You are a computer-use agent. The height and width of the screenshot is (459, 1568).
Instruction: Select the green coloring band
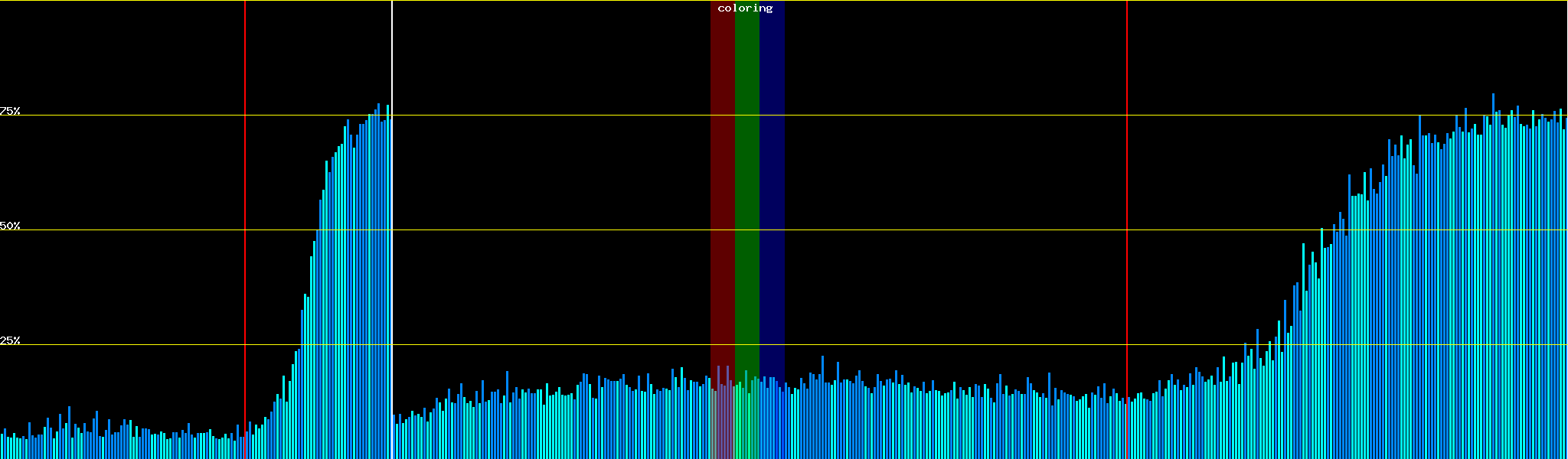point(746,191)
